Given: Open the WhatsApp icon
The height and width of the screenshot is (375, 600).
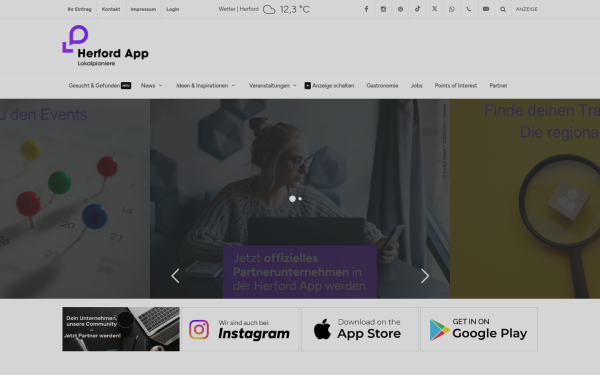Looking at the screenshot, I should 452,9.
